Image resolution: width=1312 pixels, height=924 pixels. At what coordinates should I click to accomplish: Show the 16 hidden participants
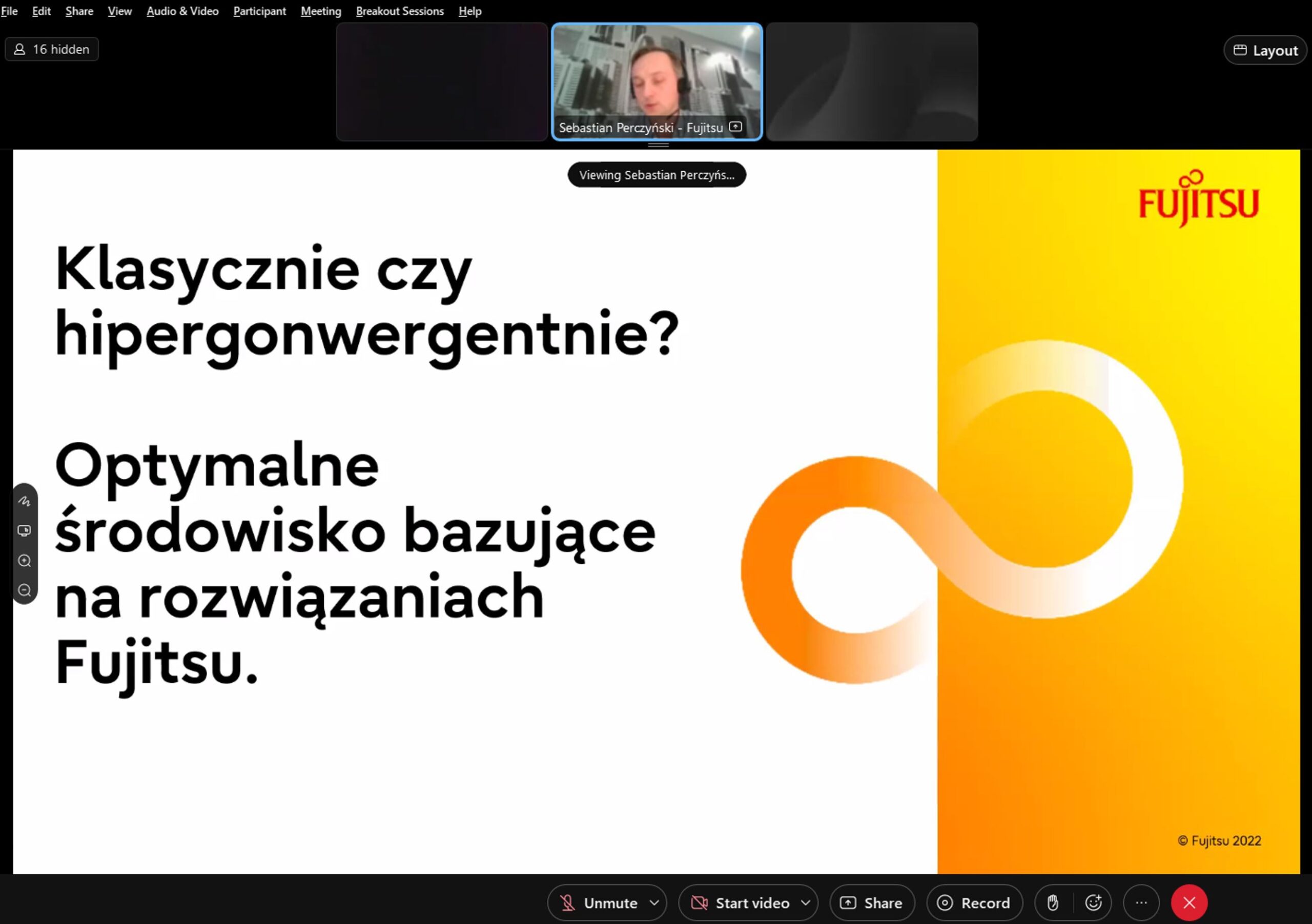[51, 49]
